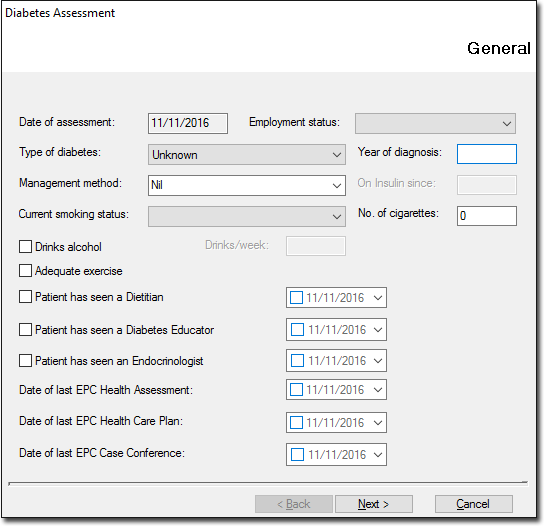Open the Employment status dropdown

pos(435,123)
